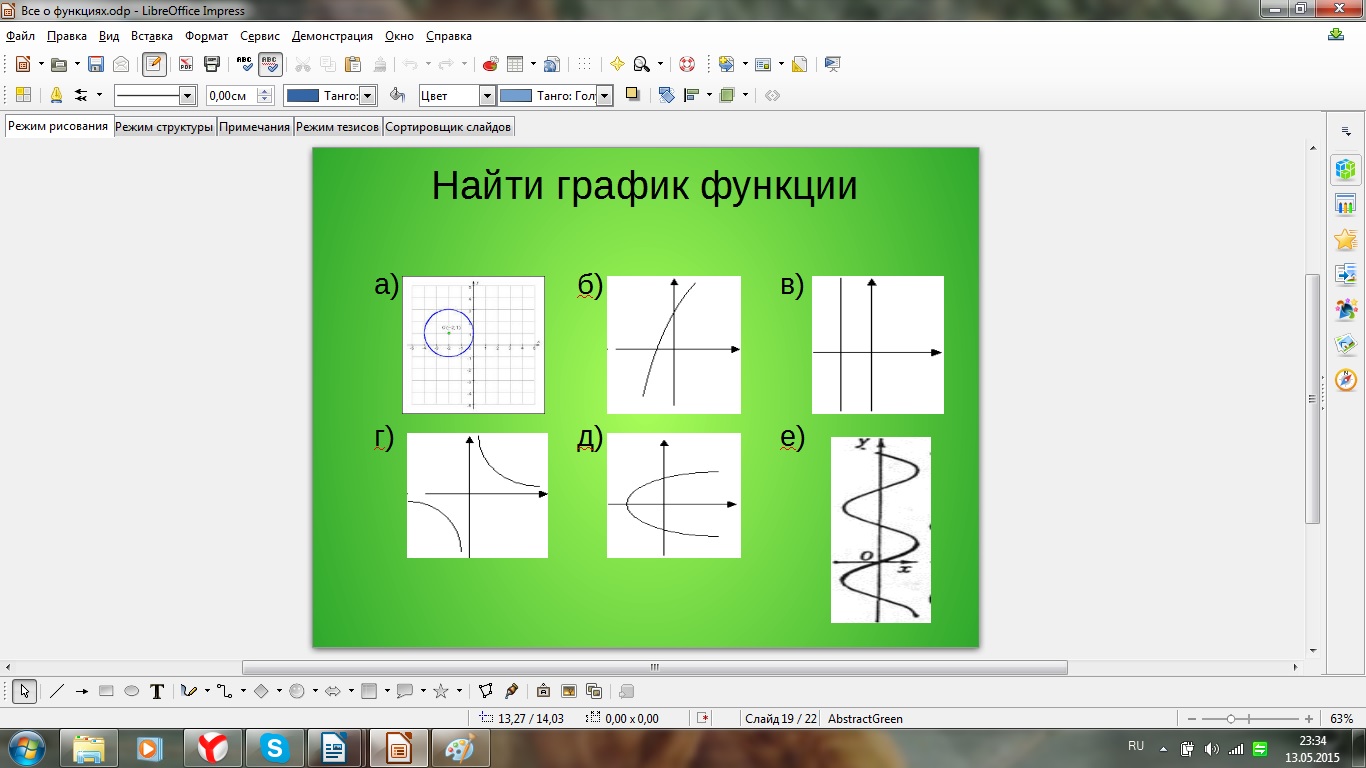Switch to the Режим структуры tab
The image size is (1366, 768).
164,127
